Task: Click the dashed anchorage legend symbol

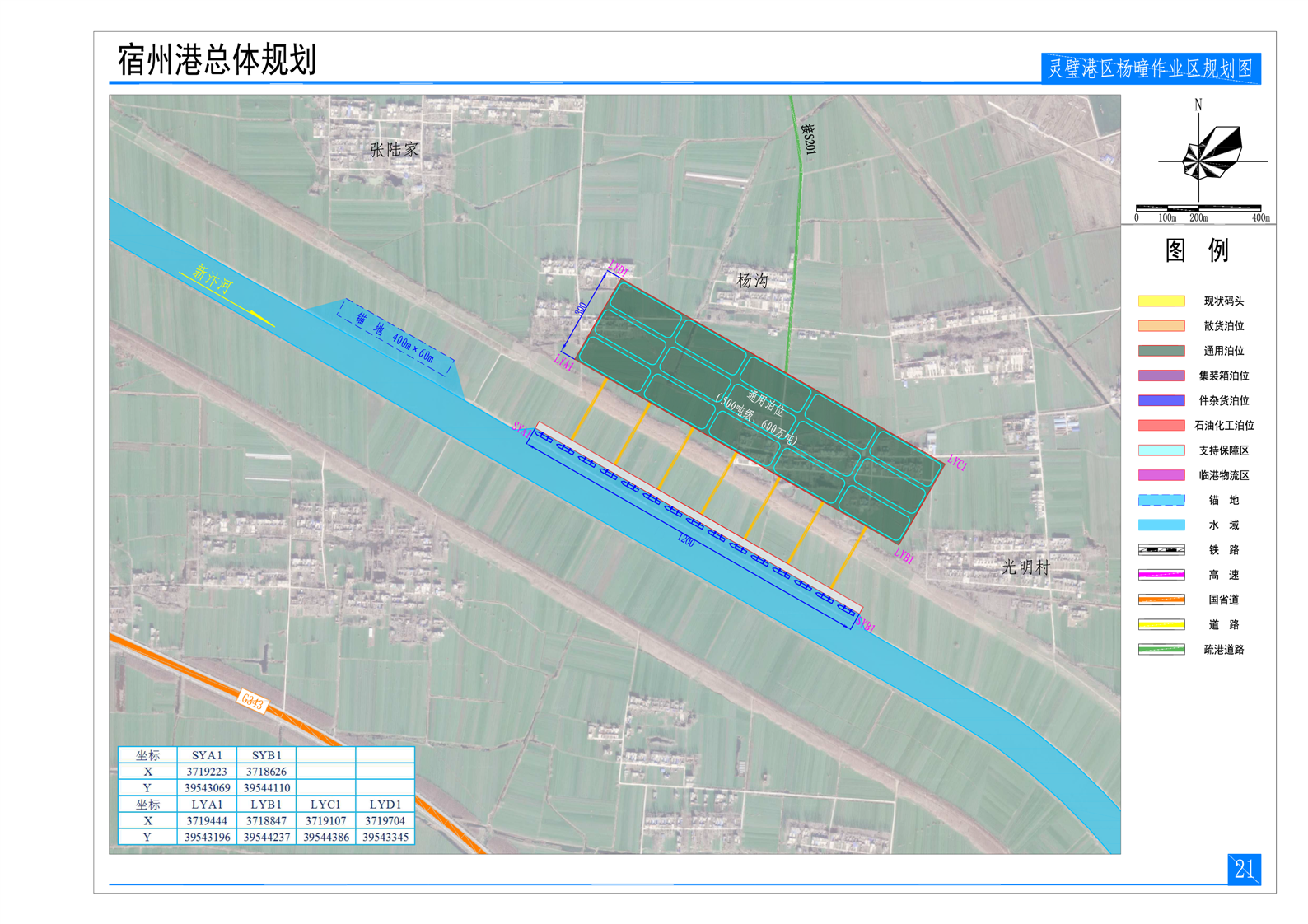Action: pyautogui.click(x=1161, y=500)
